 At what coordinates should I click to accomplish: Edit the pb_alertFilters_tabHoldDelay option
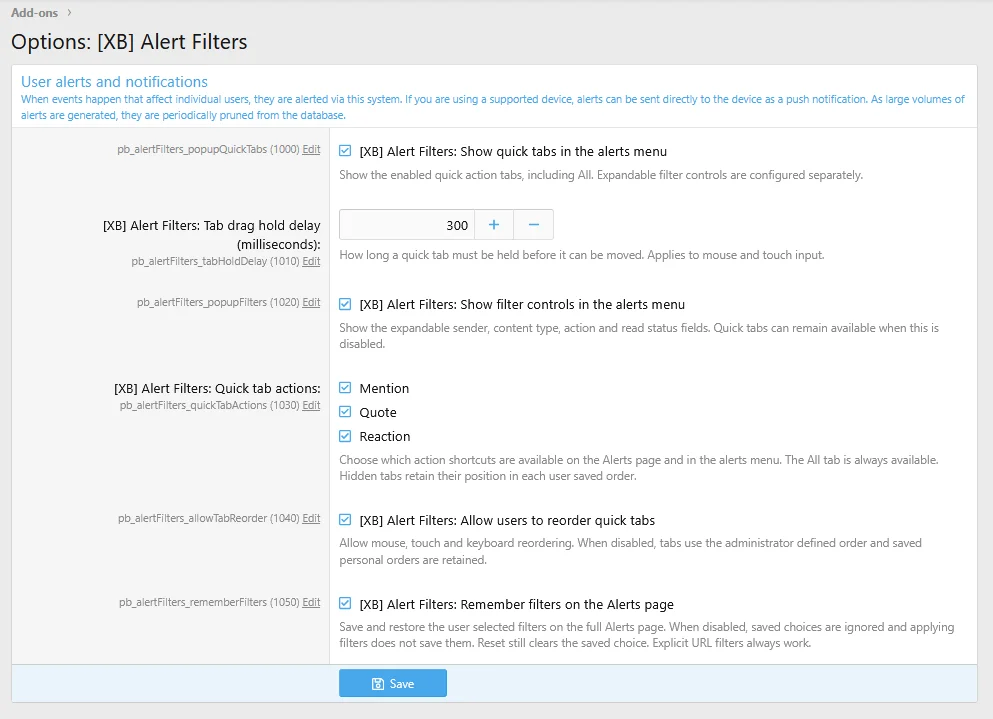coord(311,262)
